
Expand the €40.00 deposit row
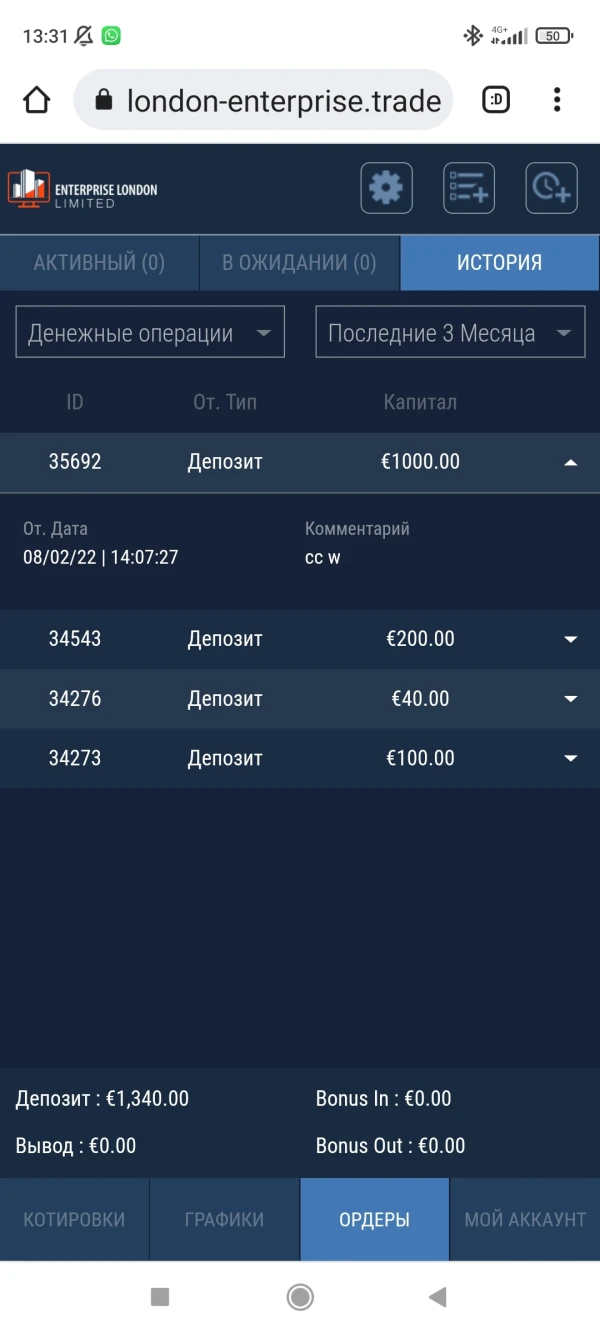point(570,699)
